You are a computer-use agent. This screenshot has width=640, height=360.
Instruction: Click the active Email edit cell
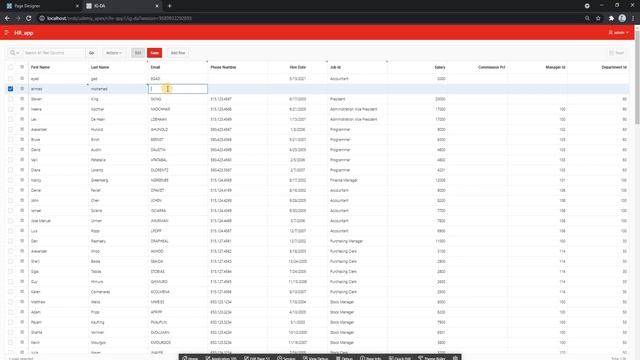[x=178, y=89]
